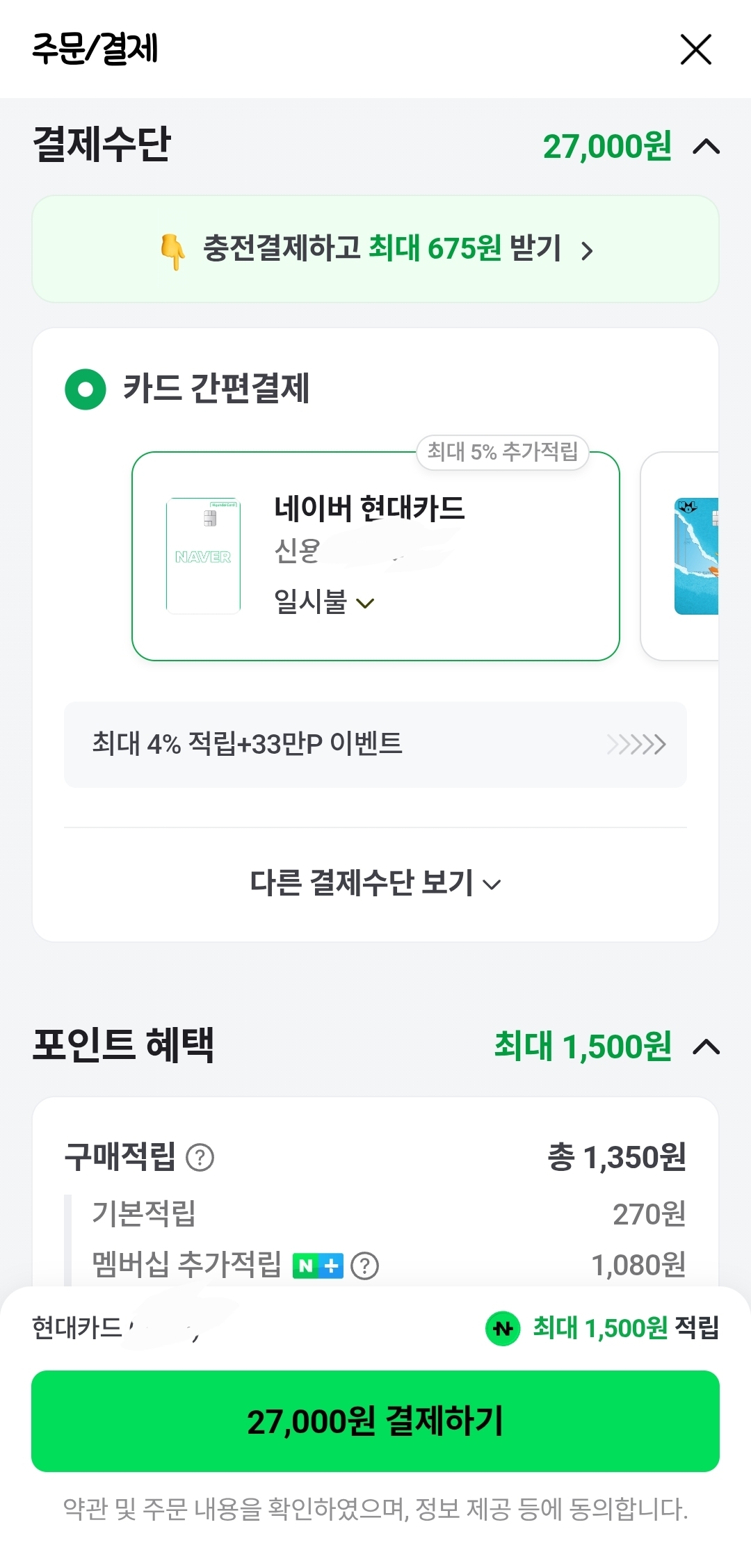Open the 일시불 installment dropdown

324,602
